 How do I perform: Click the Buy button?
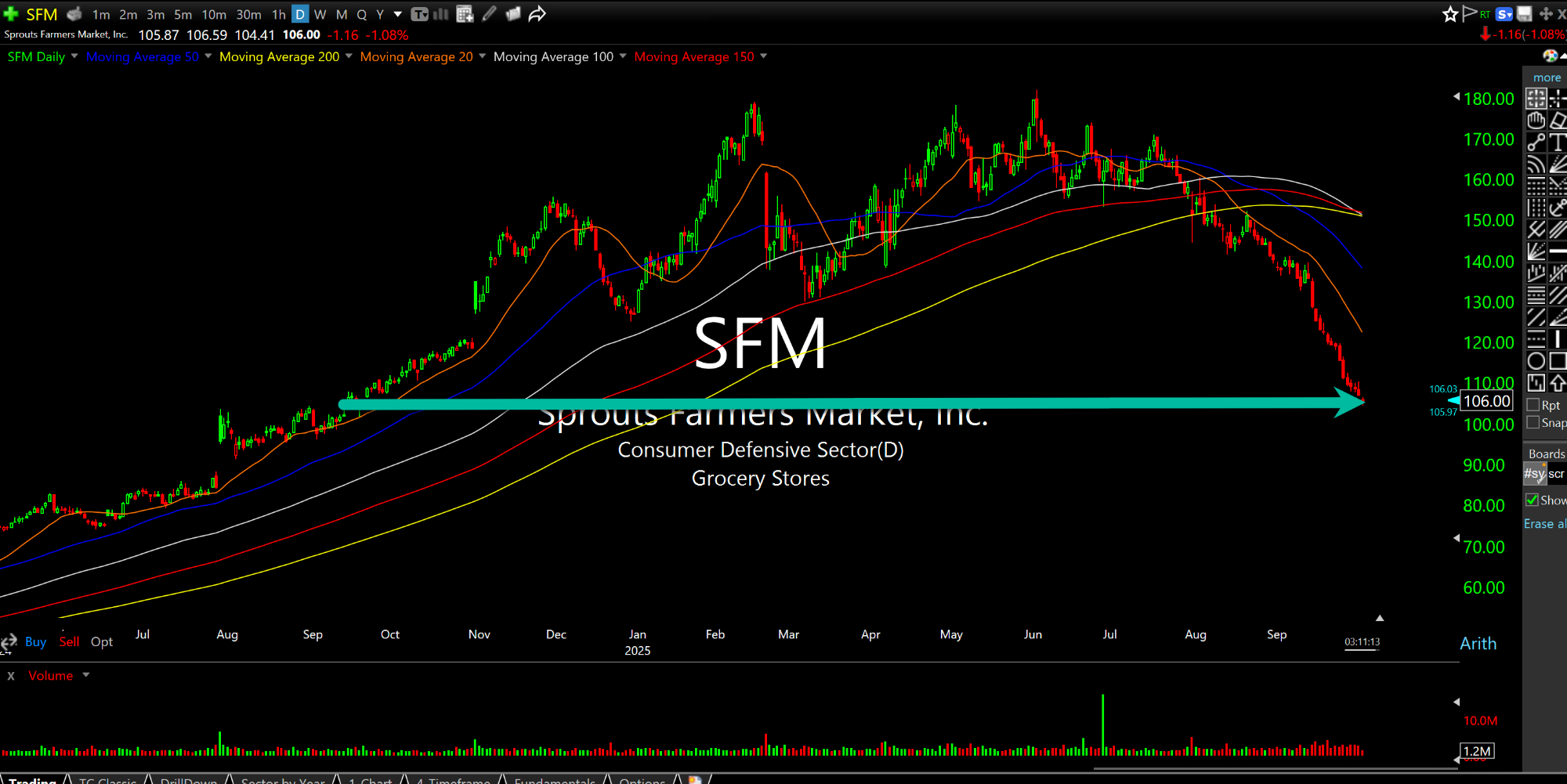click(35, 641)
